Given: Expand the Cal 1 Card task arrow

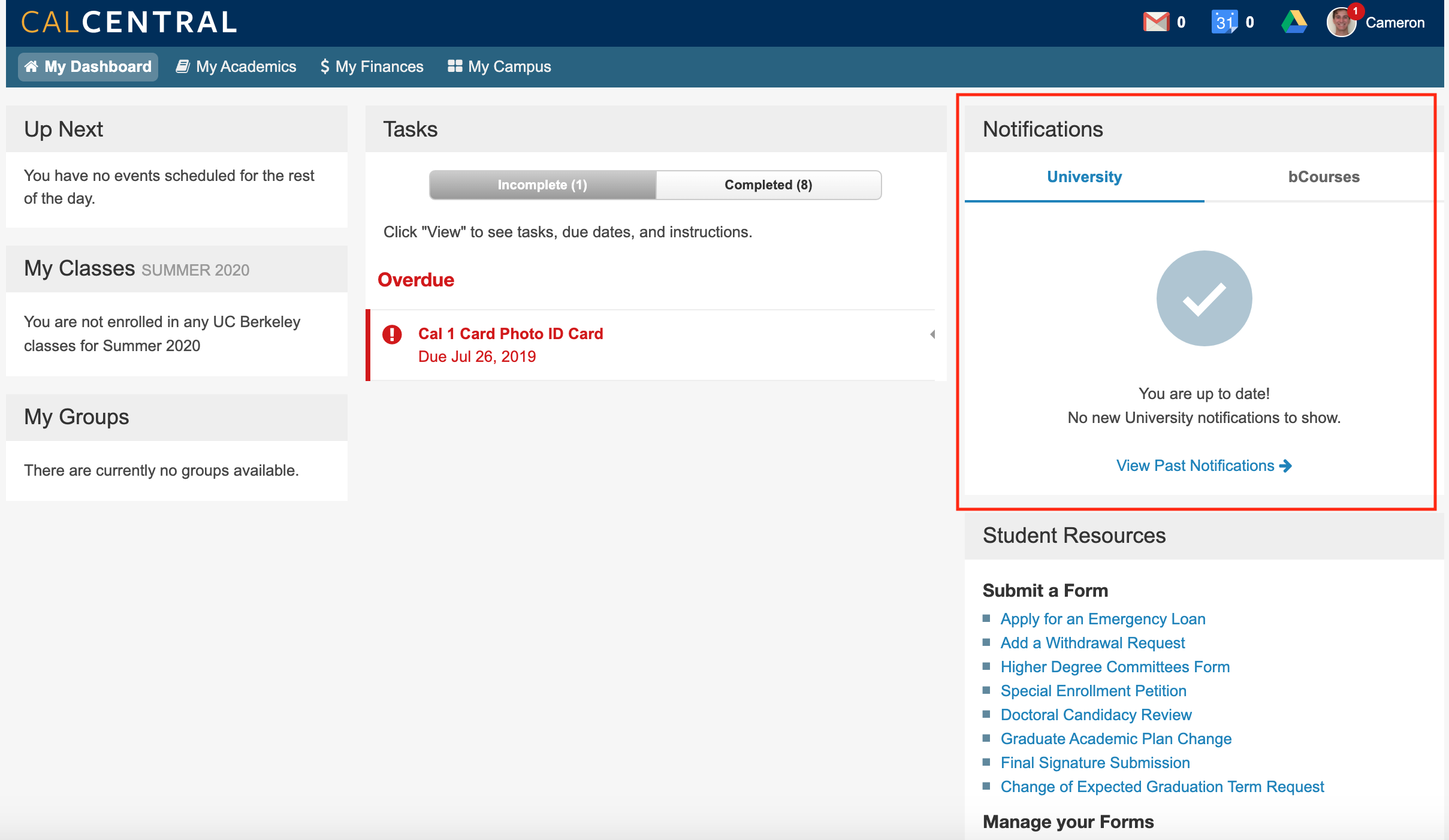Looking at the screenshot, I should click(x=932, y=334).
